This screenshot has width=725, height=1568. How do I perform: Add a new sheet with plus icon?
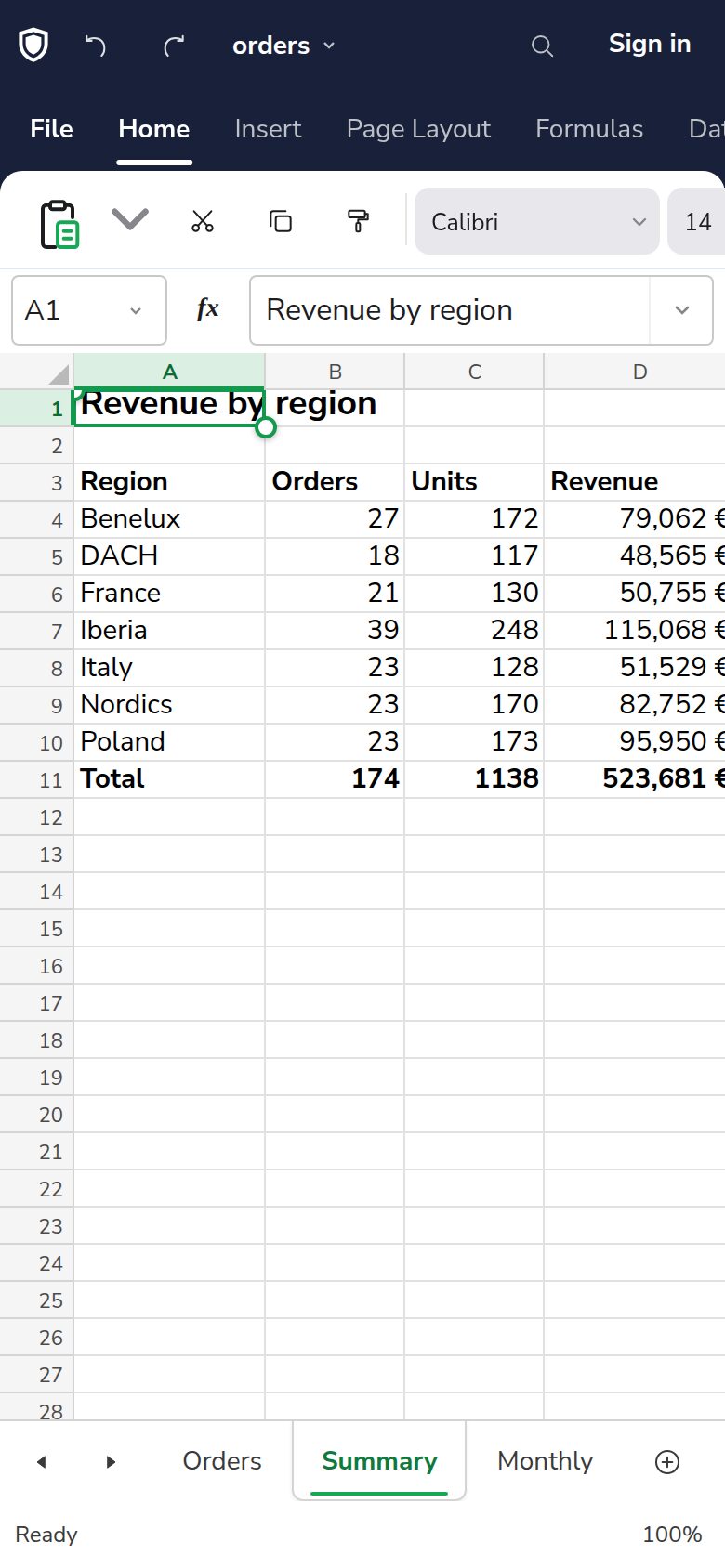click(667, 1461)
